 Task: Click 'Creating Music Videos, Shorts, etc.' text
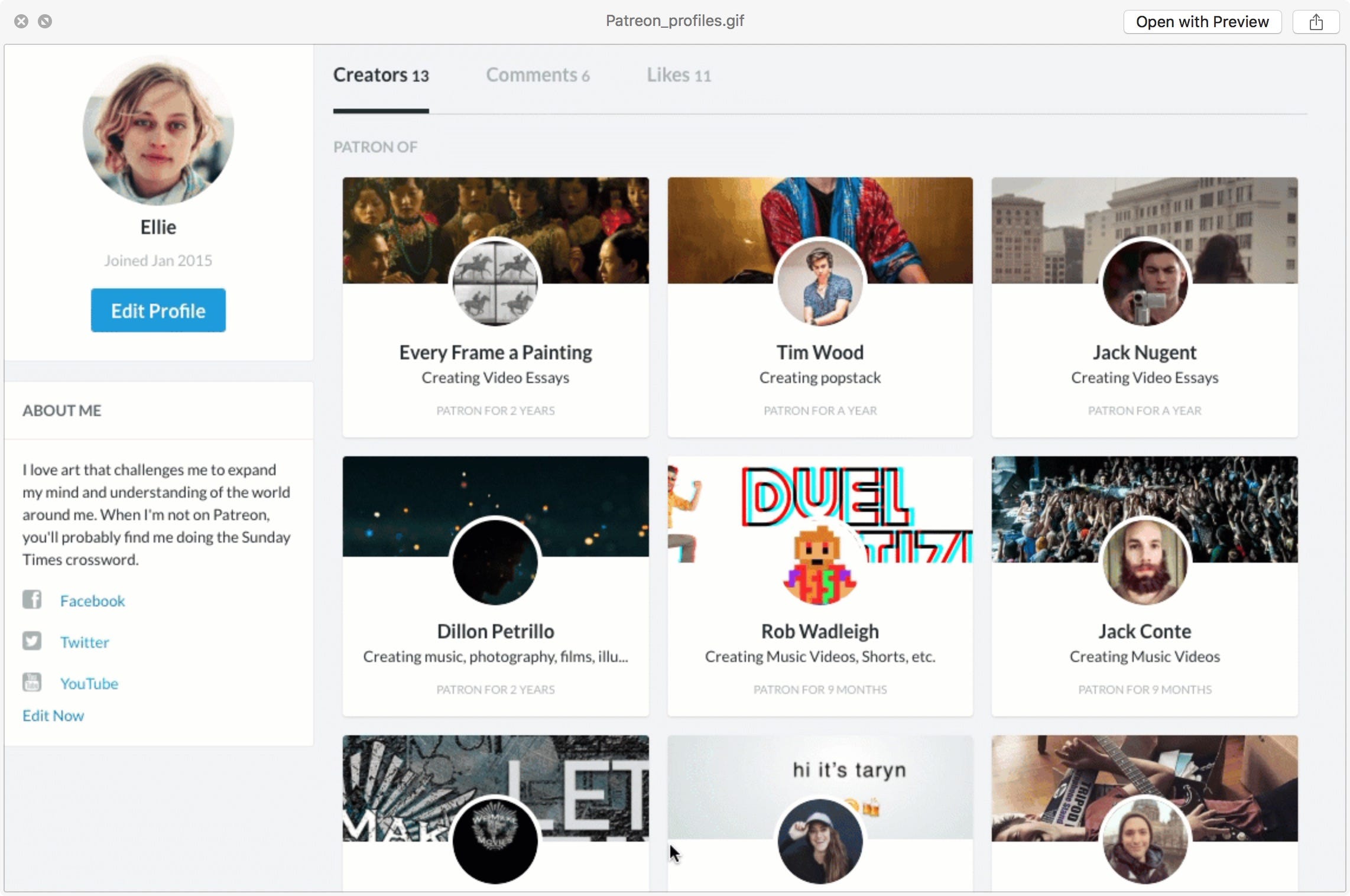coord(820,657)
